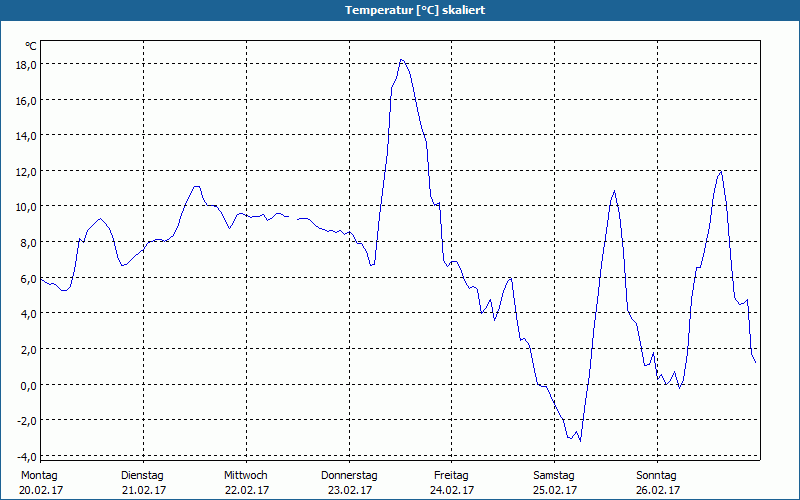
Task: Click the title 'Temperatur [°C] skaliert'
Action: 415,10
